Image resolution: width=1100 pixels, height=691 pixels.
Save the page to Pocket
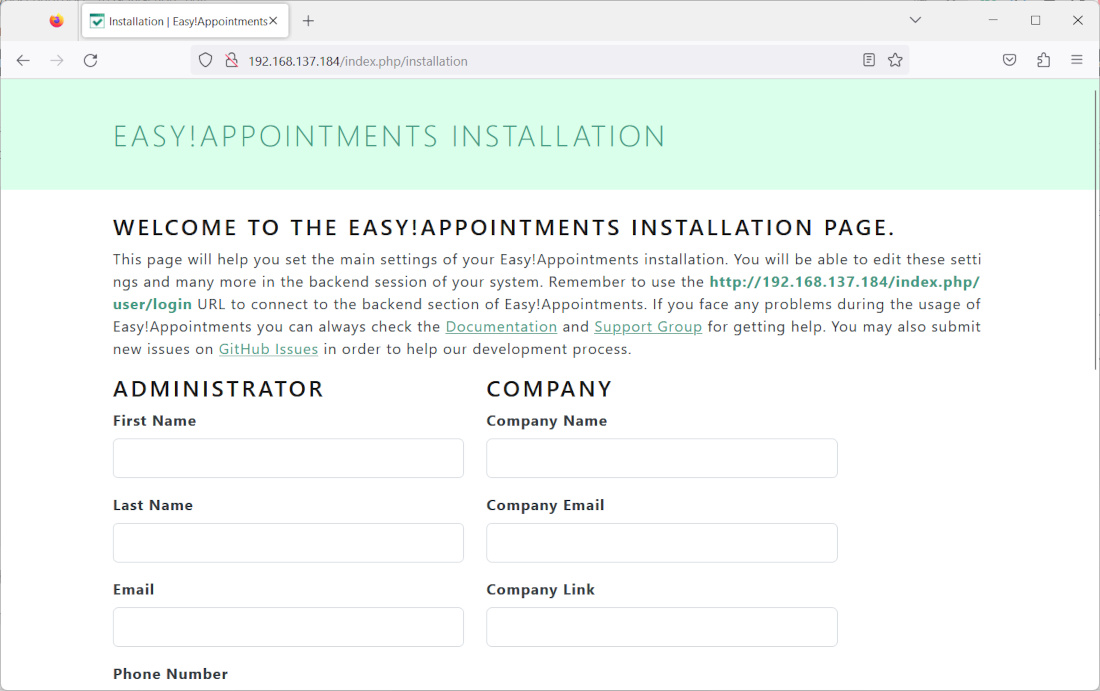point(1010,60)
